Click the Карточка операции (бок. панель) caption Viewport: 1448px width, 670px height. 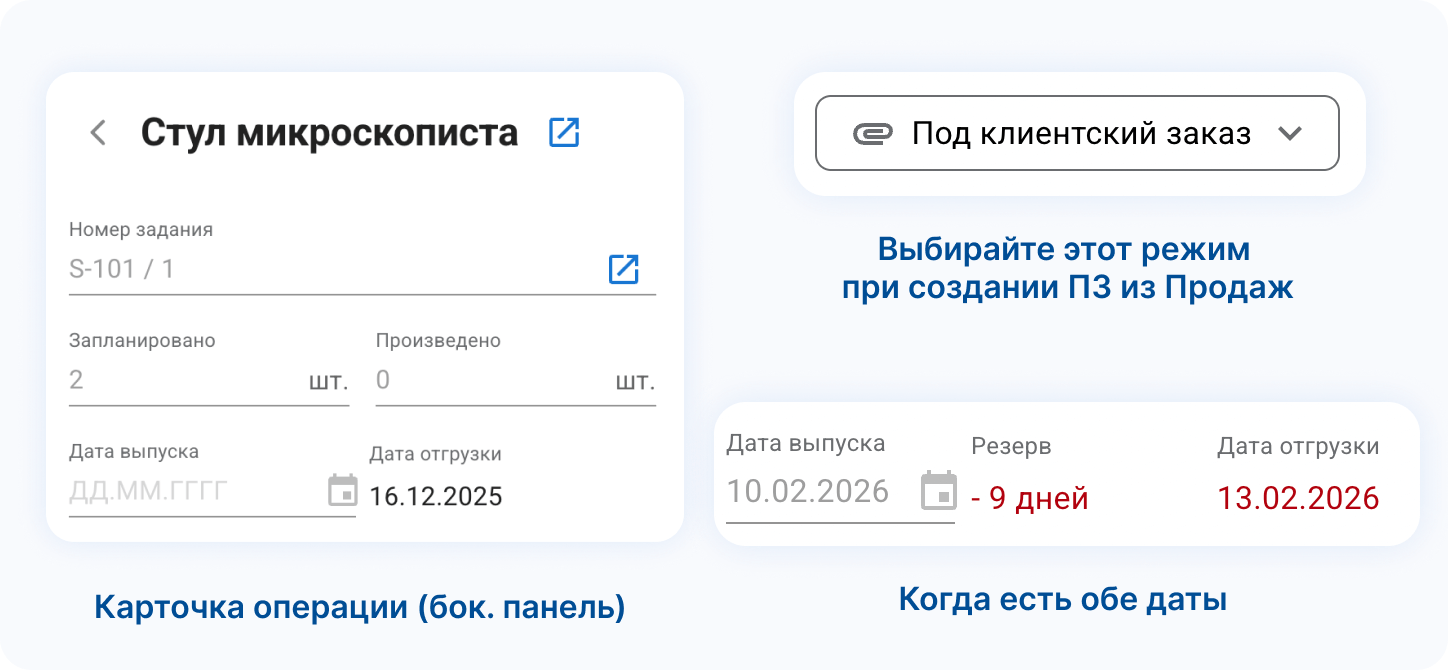[360, 607]
